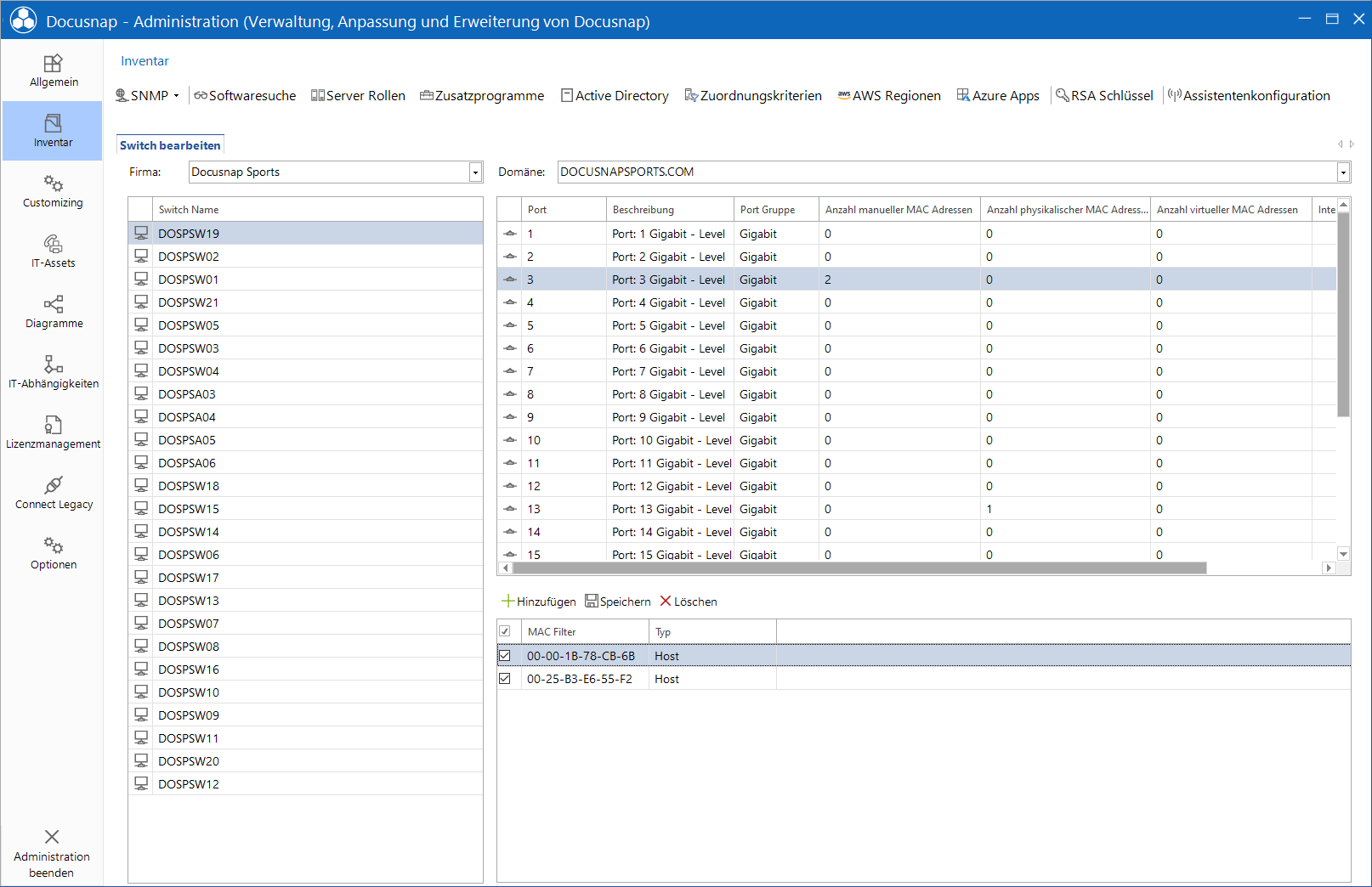
Task: Select switch DOSPSA03 in list
Action: [x=305, y=393]
